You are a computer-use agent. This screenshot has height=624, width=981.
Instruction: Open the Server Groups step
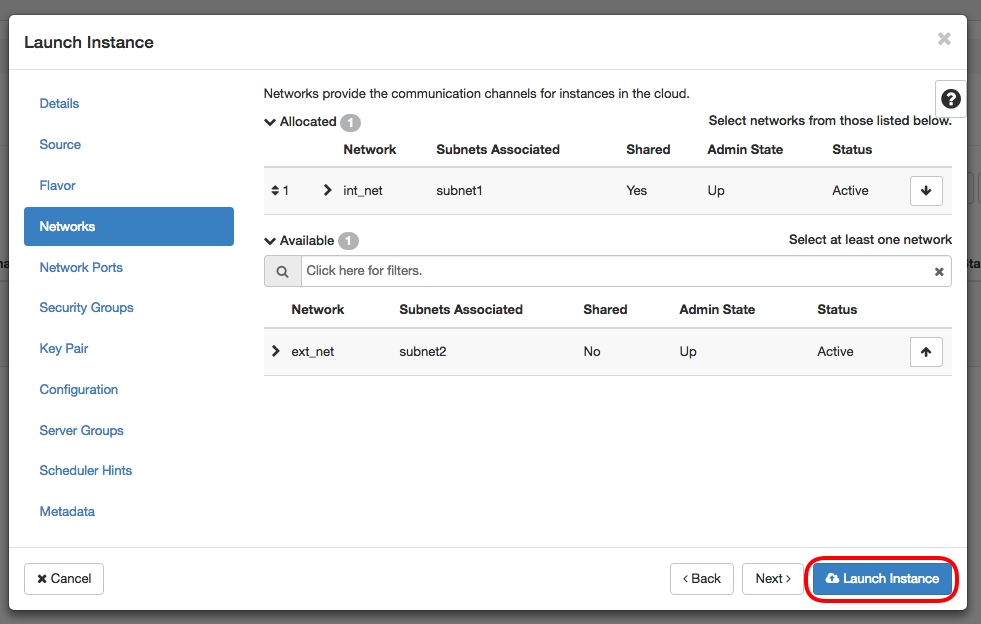pyautogui.click(x=81, y=431)
